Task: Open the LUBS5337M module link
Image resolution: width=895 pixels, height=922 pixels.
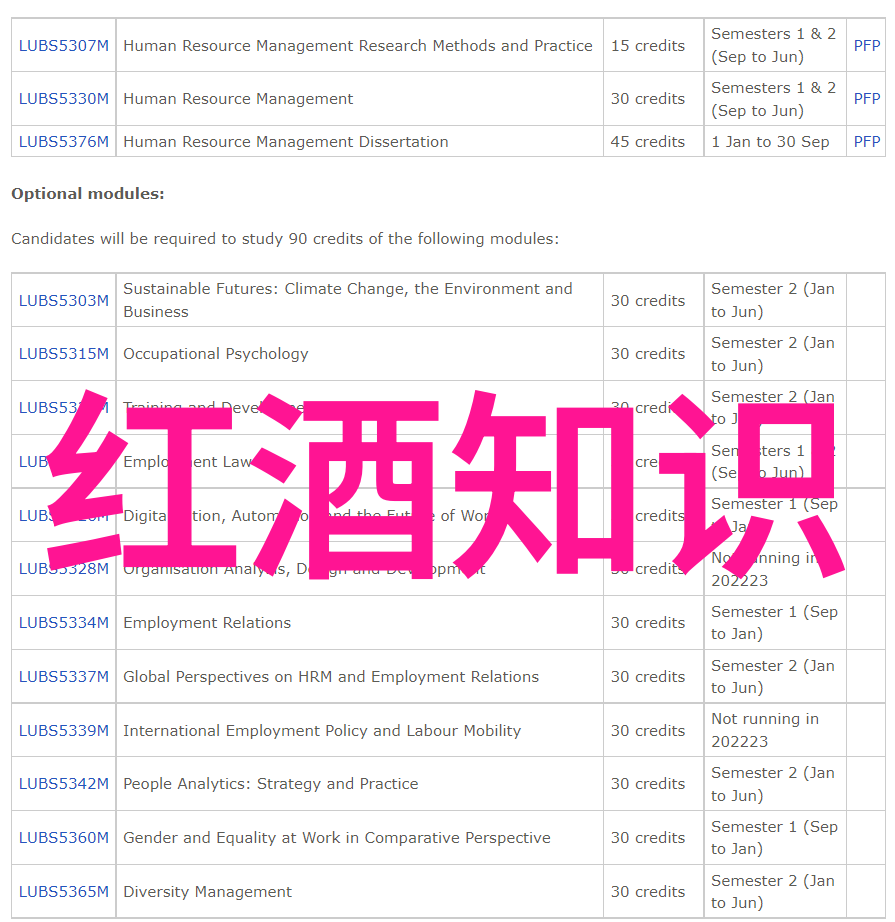Action: (64, 677)
